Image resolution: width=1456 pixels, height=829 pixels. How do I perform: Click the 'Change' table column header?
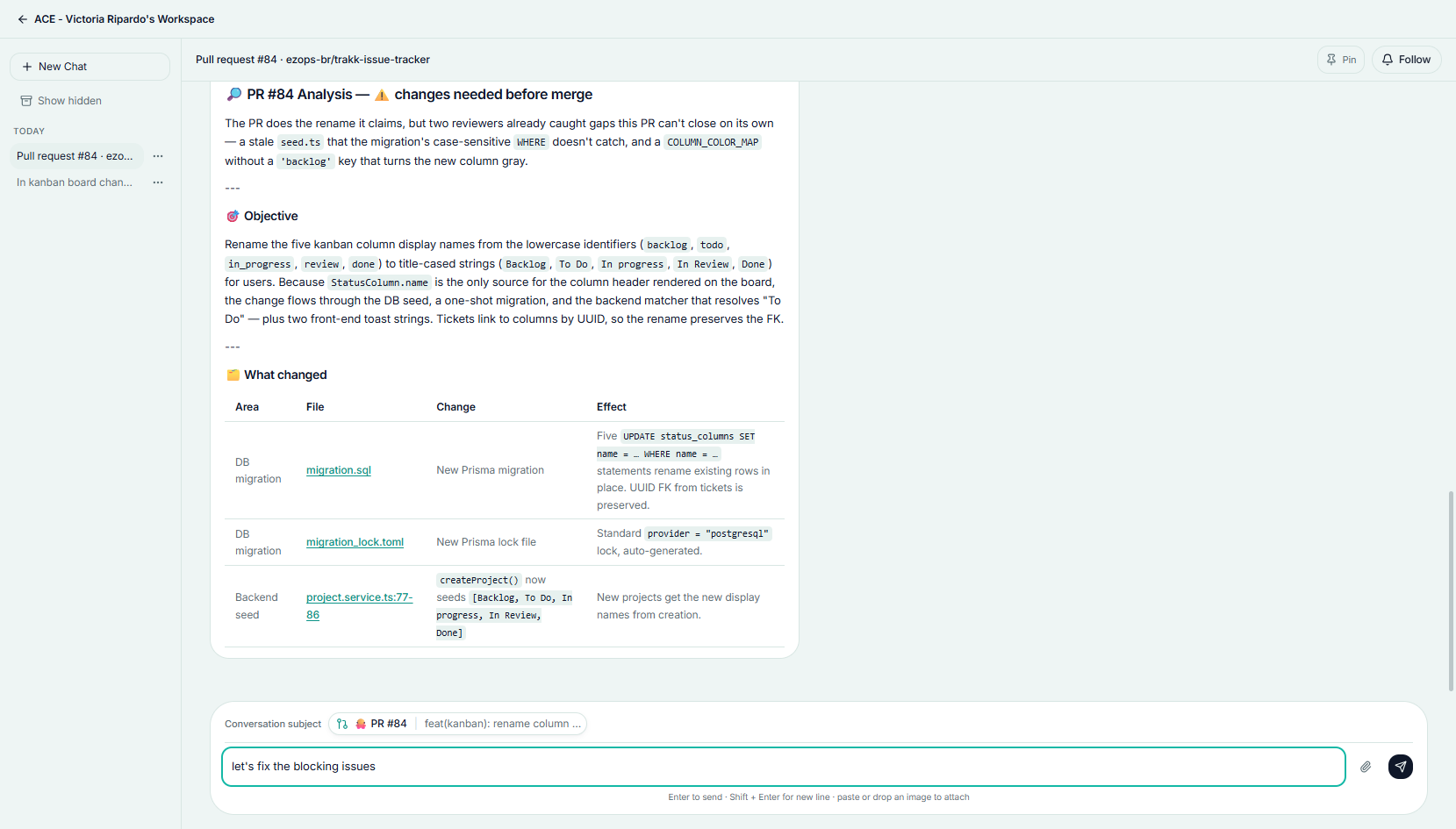click(455, 407)
